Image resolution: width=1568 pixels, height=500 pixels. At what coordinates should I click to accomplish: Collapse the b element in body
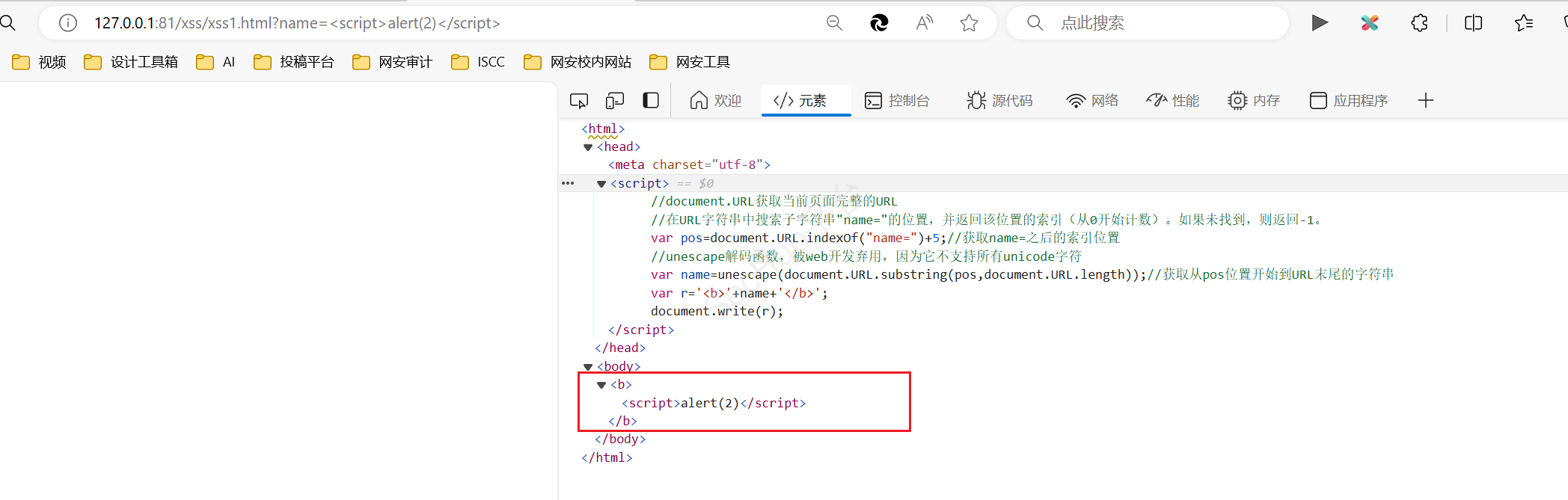tap(601, 385)
